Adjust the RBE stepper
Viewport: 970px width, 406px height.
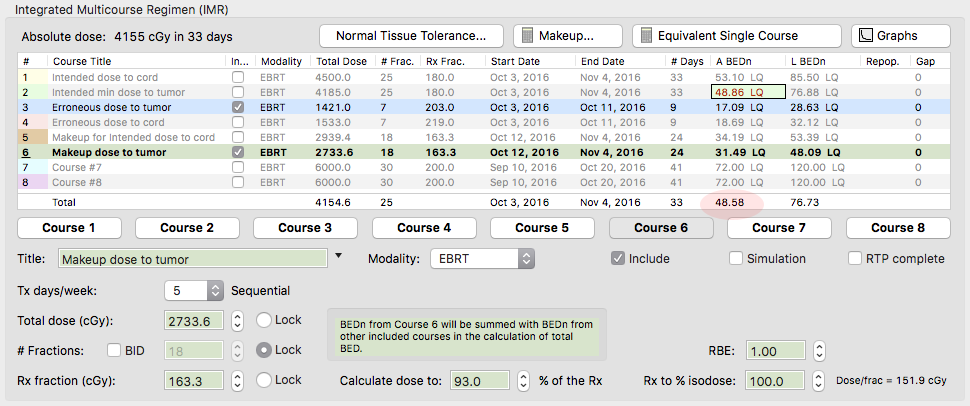(x=819, y=351)
